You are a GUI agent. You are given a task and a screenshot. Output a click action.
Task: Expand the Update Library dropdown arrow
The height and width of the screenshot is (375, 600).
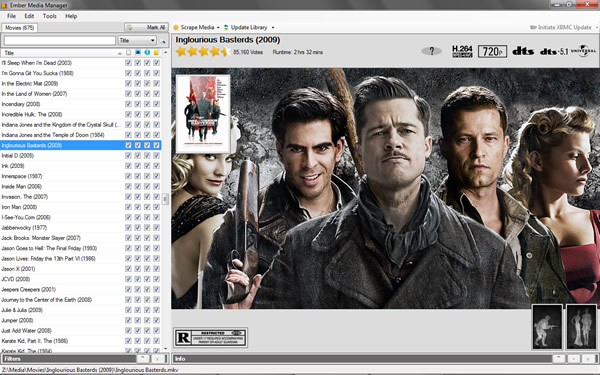tap(273, 28)
